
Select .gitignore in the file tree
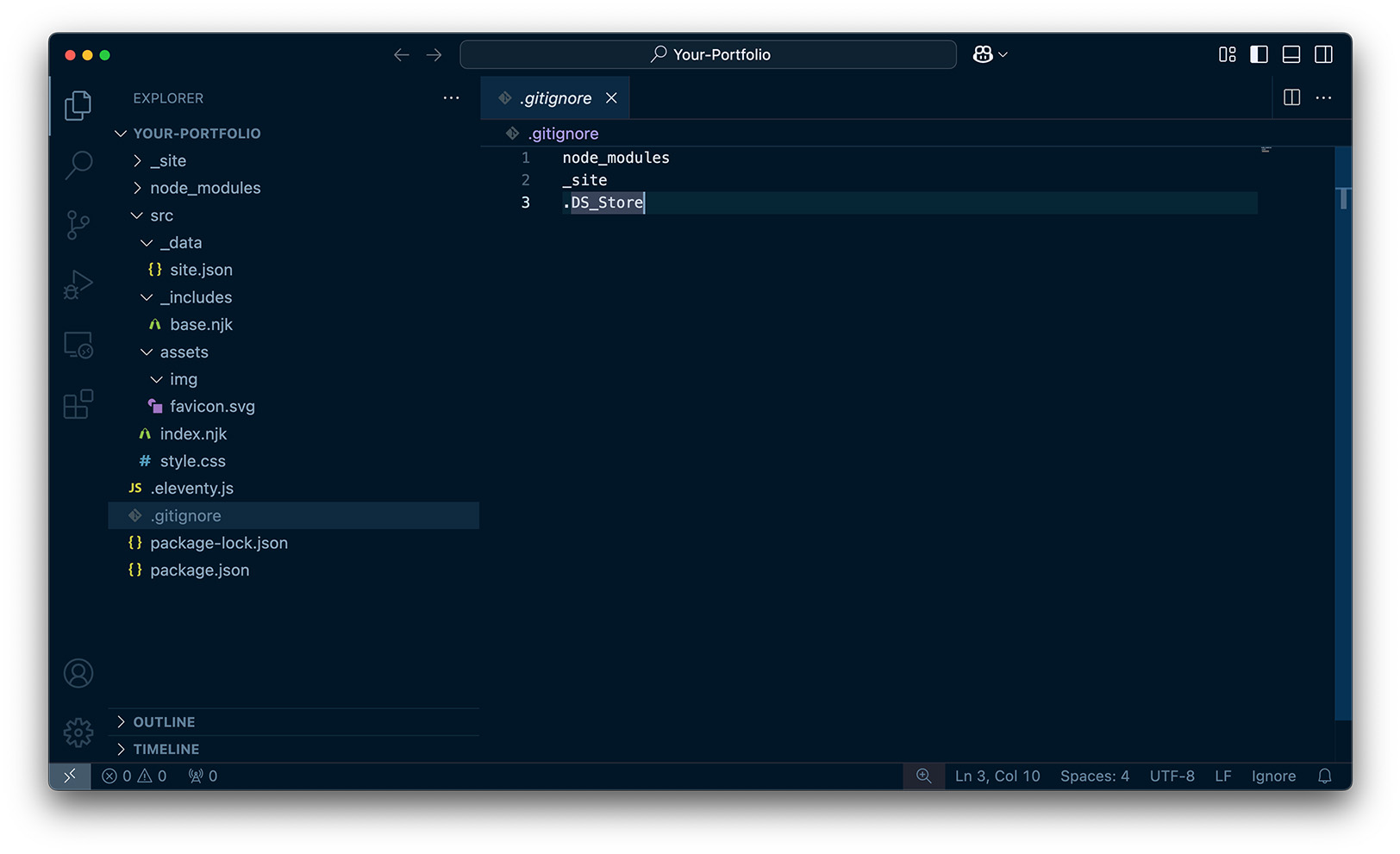(x=293, y=515)
